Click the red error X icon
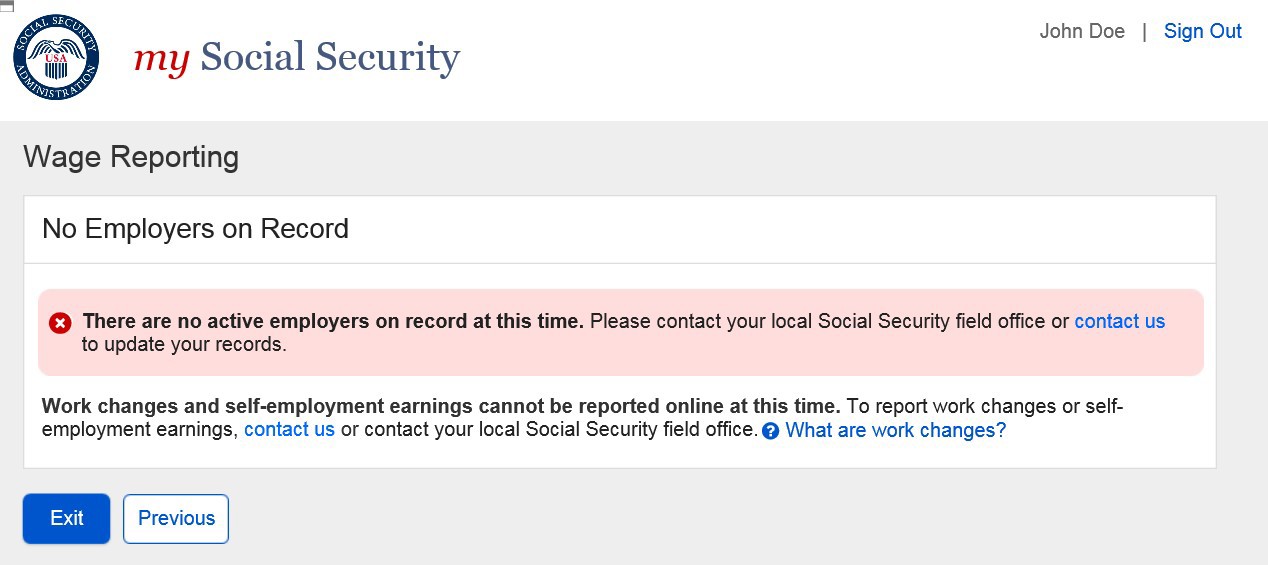 point(61,323)
